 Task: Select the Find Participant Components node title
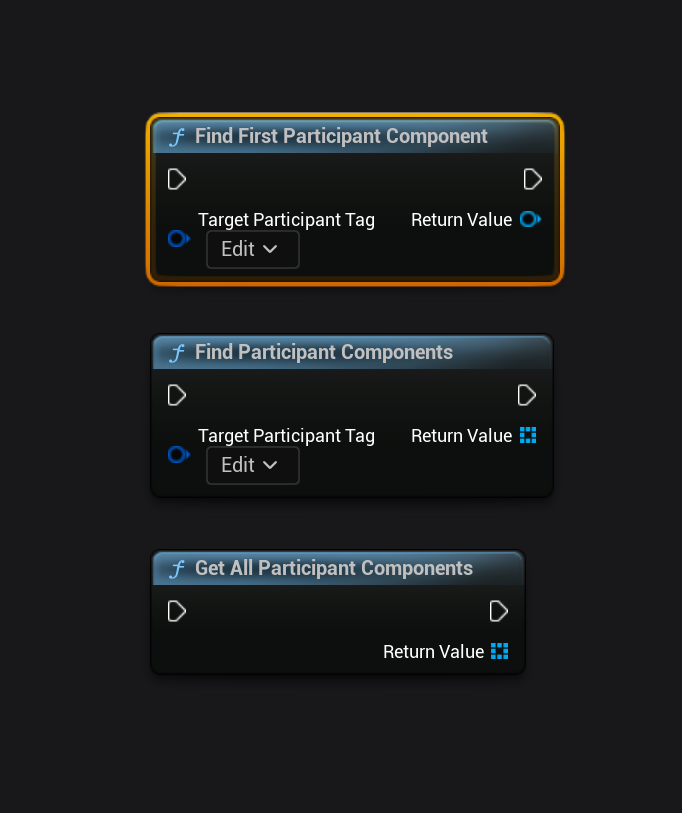pos(324,352)
